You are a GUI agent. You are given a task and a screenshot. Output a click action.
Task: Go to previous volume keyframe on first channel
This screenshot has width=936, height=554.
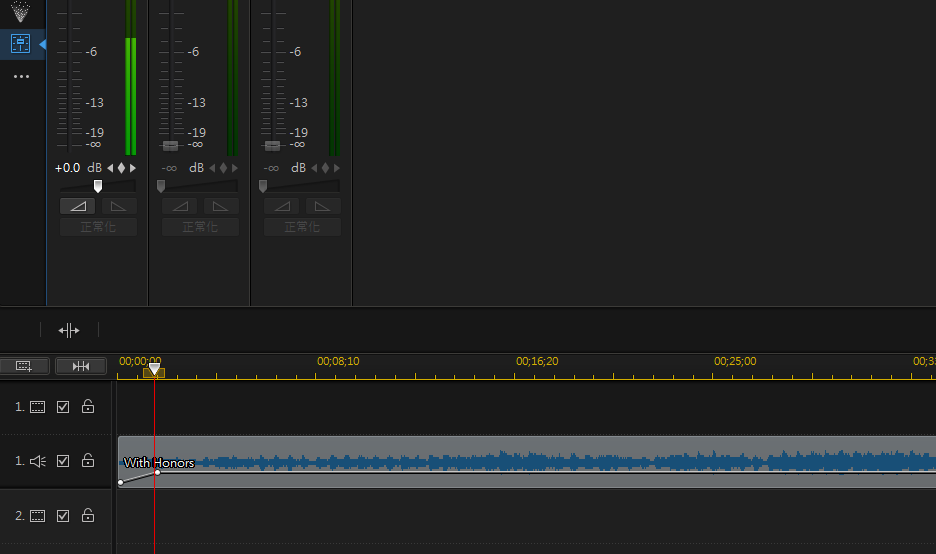pos(110,168)
